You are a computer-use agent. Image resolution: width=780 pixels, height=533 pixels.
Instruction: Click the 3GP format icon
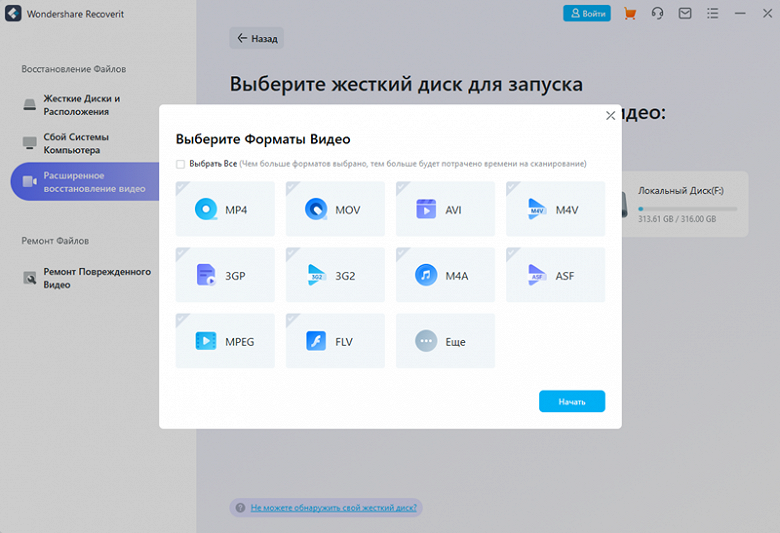pyautogui.click(x=206, y=275)
